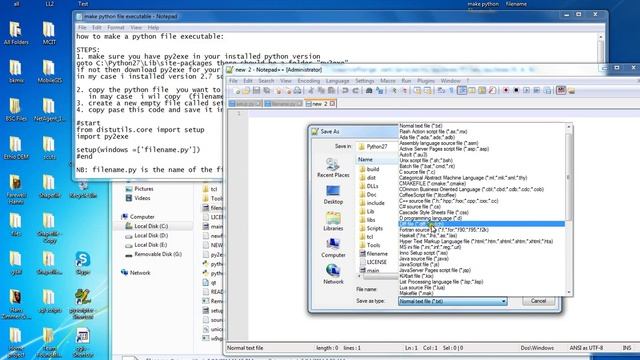Screen dimensions: 640x360
Task: Click the Save All icon in Notepad++ toolbar
Action: [267, 91]
